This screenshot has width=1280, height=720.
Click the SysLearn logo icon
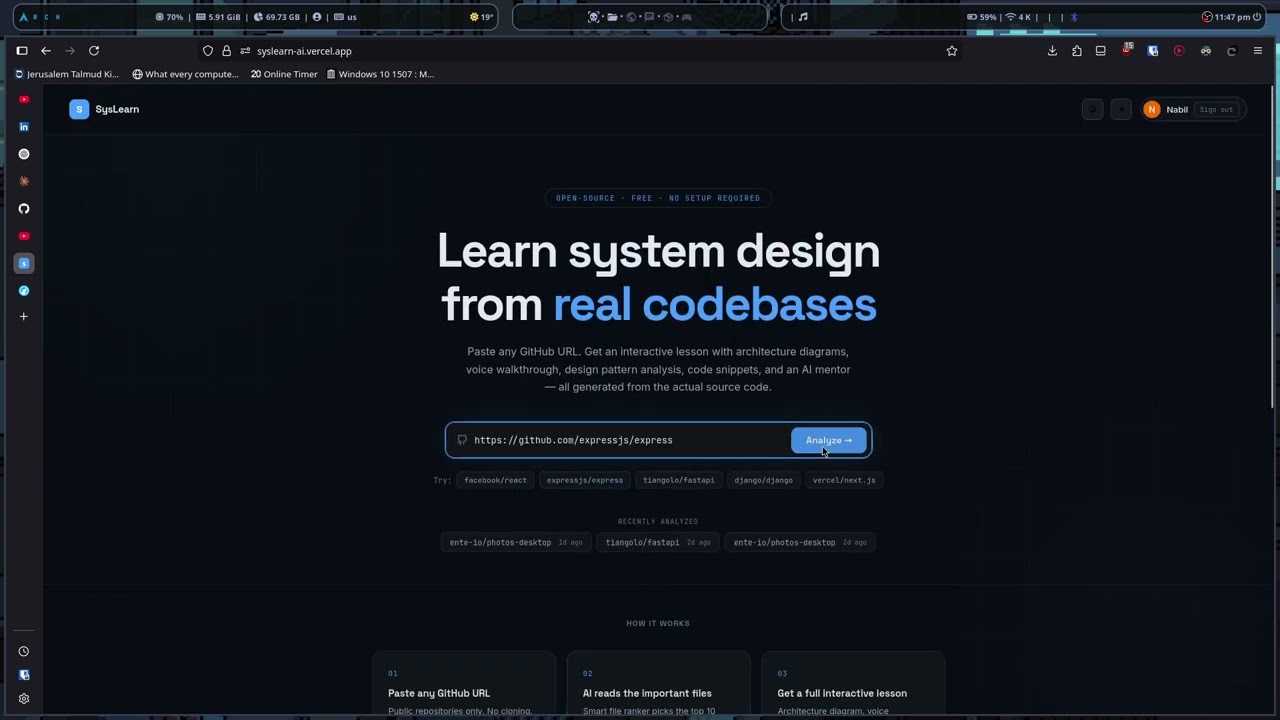pos(79,109)
